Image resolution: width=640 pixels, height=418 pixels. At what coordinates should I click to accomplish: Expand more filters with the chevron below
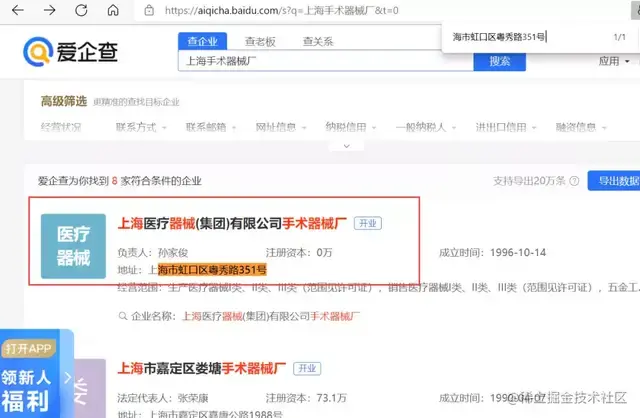point(347,146)
